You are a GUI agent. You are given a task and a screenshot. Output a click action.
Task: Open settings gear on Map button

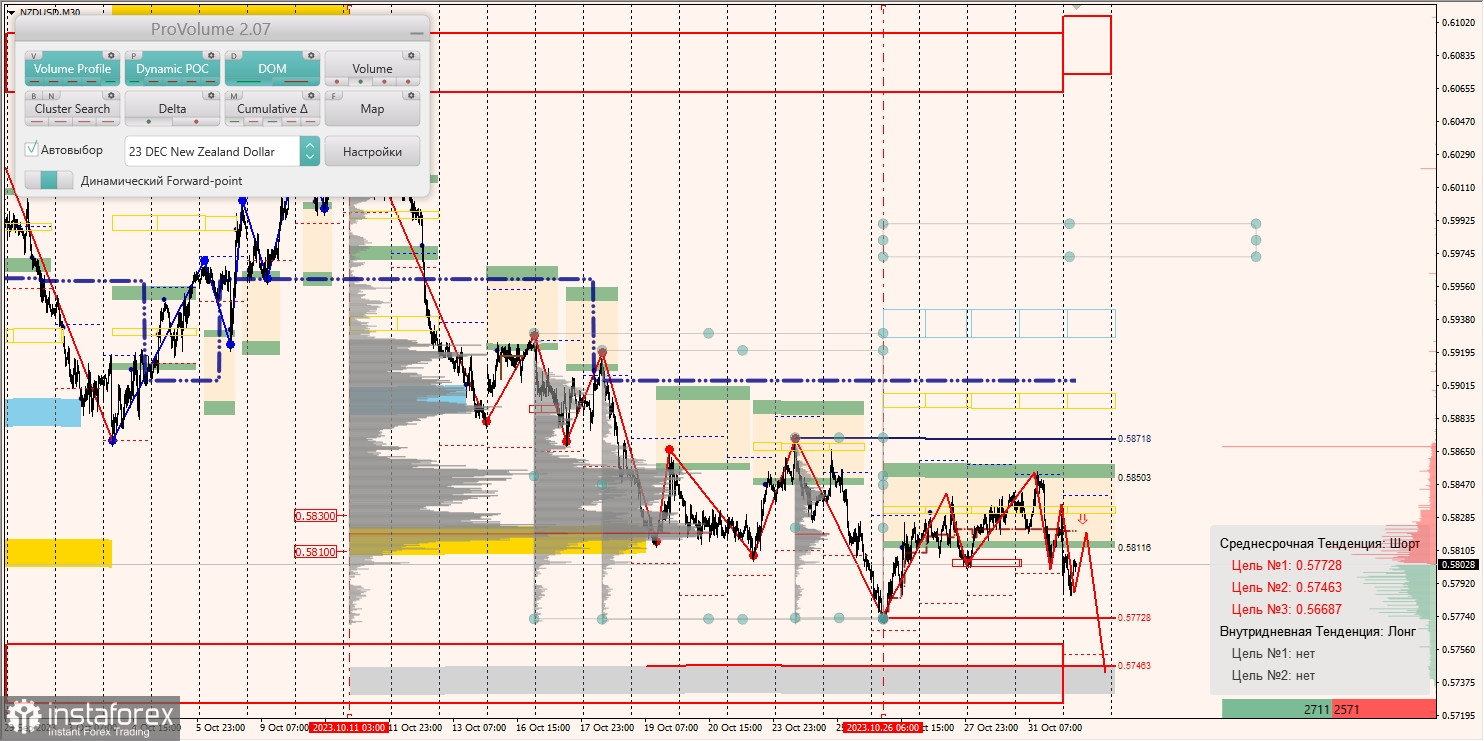point(411,95)
